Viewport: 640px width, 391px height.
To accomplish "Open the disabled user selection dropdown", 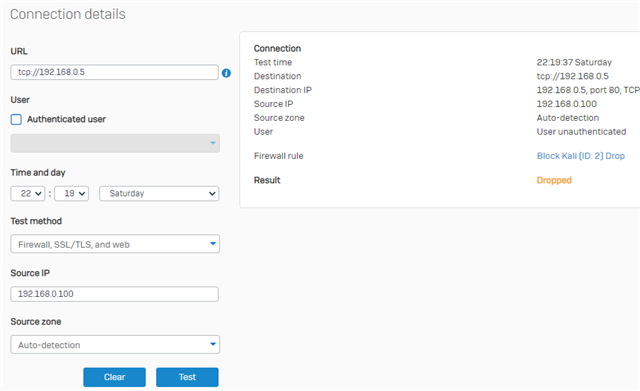I will [115, 143].
